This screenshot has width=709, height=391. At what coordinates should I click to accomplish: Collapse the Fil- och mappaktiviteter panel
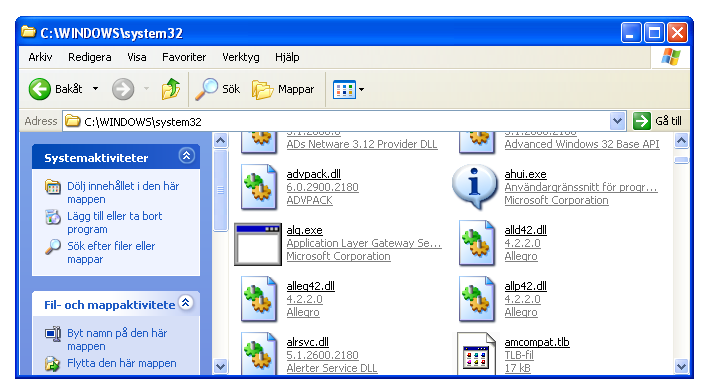coord(185,303)
